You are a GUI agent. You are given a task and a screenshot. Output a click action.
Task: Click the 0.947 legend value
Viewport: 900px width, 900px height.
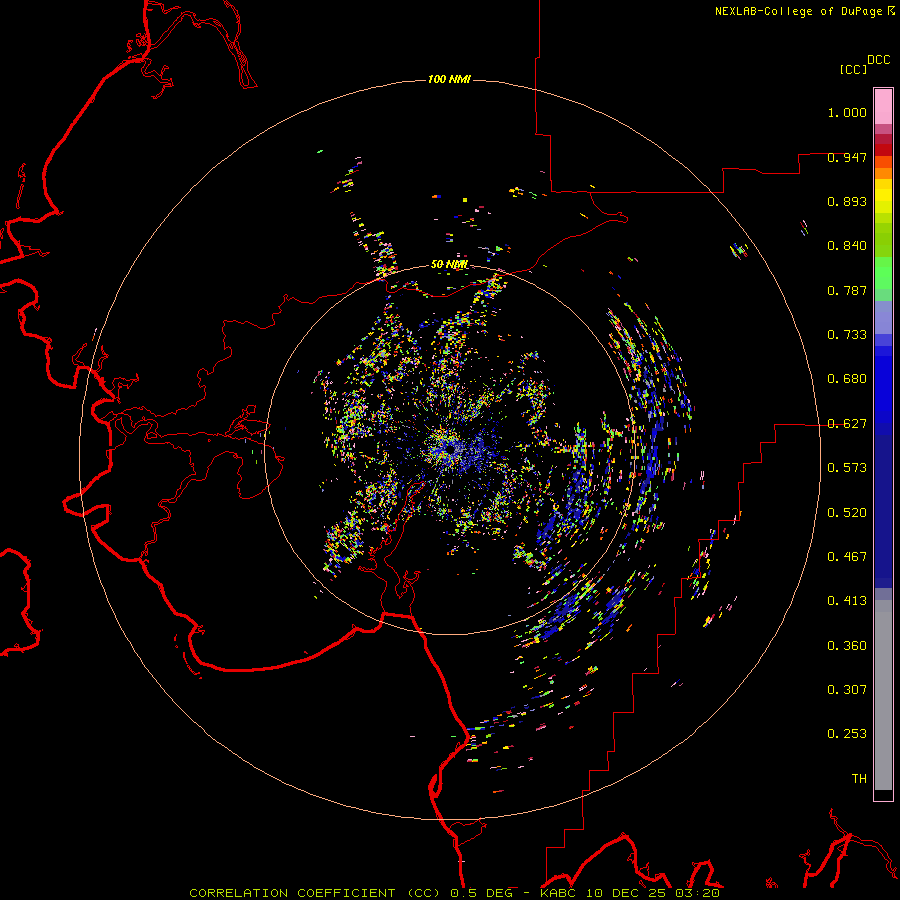pos(847,157)
